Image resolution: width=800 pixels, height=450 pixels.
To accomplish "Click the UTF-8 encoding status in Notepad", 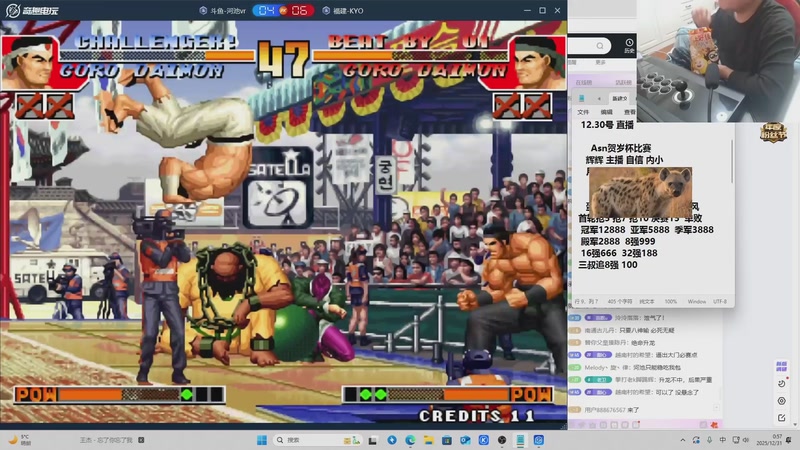I will point(720,302).
